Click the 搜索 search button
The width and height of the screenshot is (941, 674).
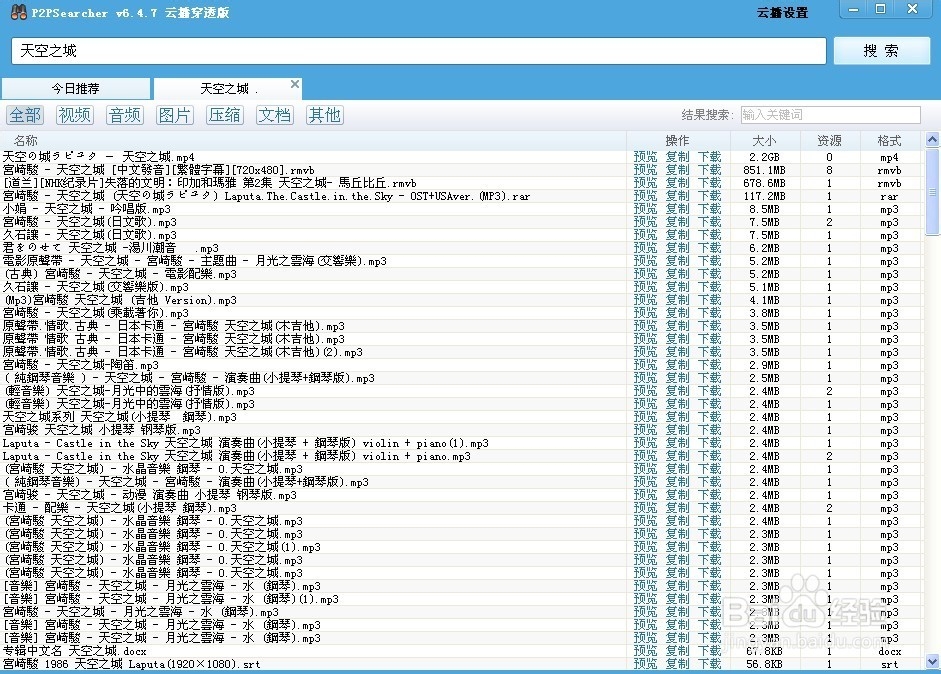[x=882, y=51]
